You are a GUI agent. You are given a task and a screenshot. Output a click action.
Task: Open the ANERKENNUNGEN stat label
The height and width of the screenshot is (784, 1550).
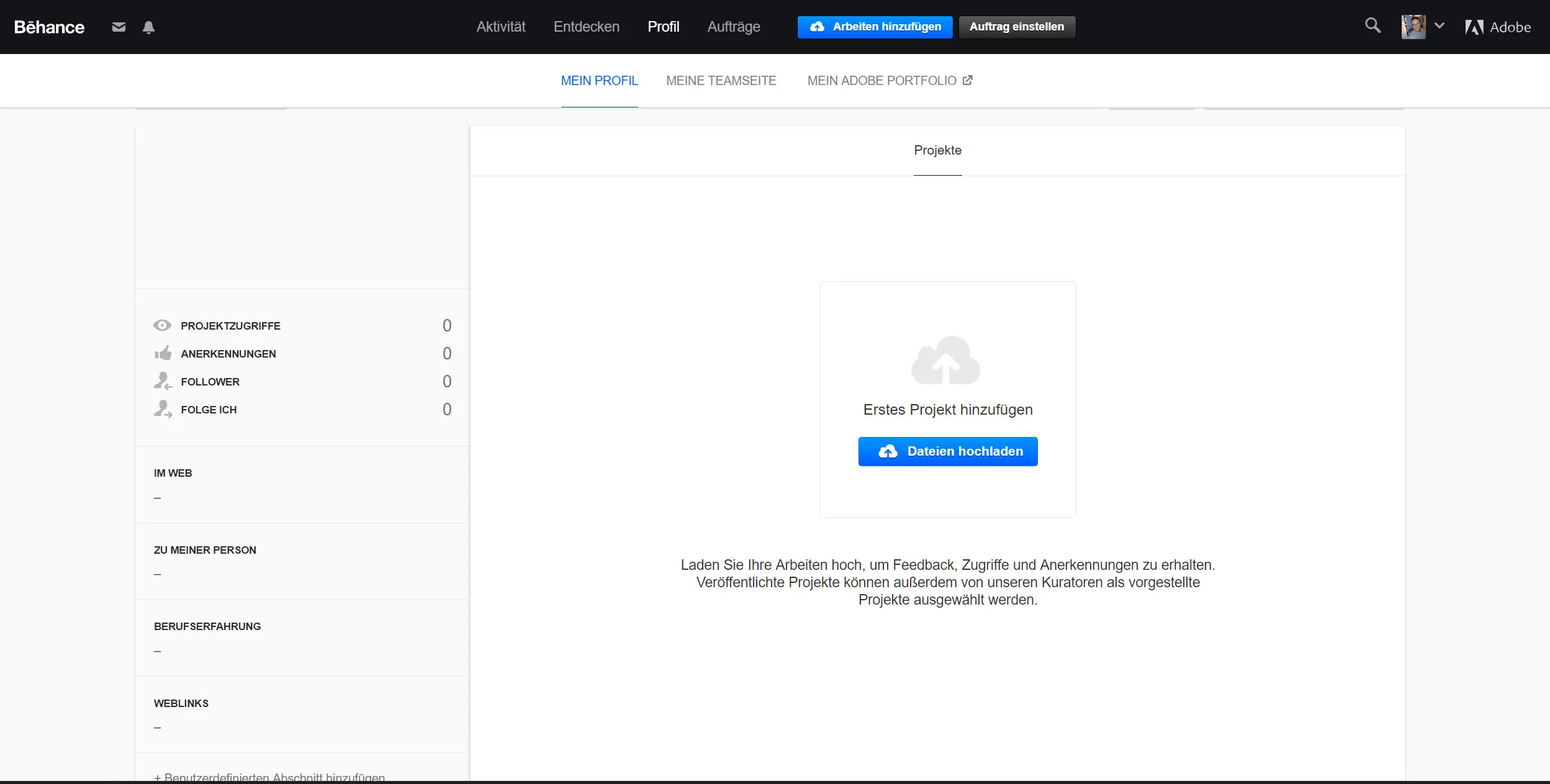(228, 354)
